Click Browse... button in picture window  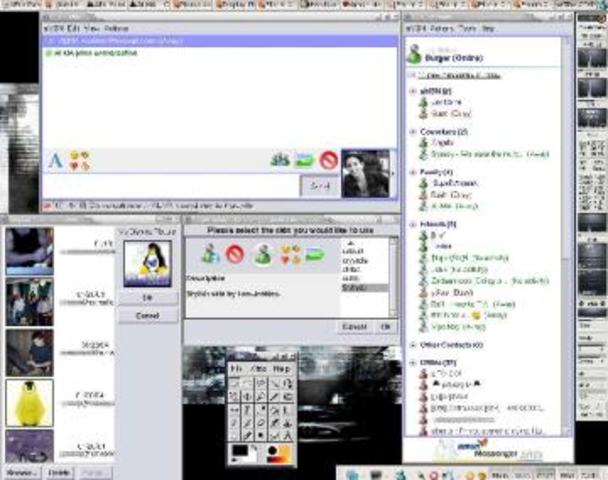tap(22, 473)
